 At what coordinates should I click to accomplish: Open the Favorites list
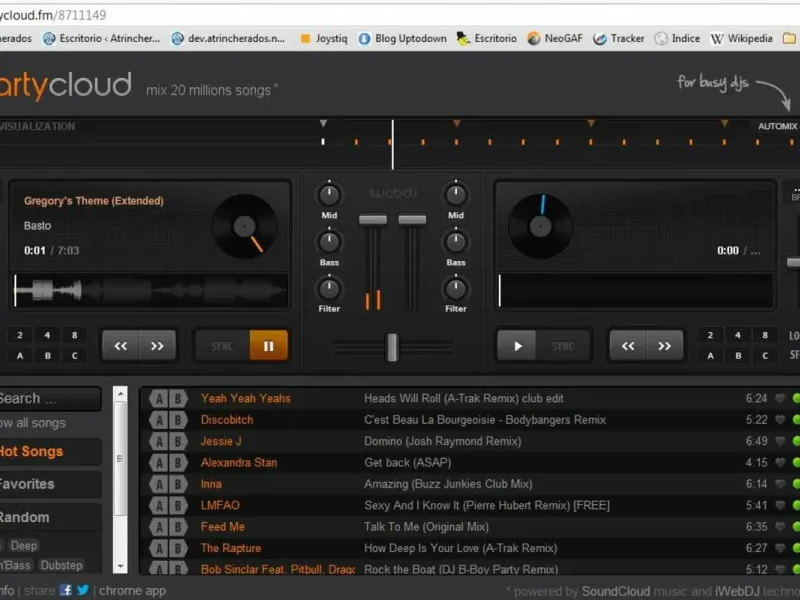point(49,484)
